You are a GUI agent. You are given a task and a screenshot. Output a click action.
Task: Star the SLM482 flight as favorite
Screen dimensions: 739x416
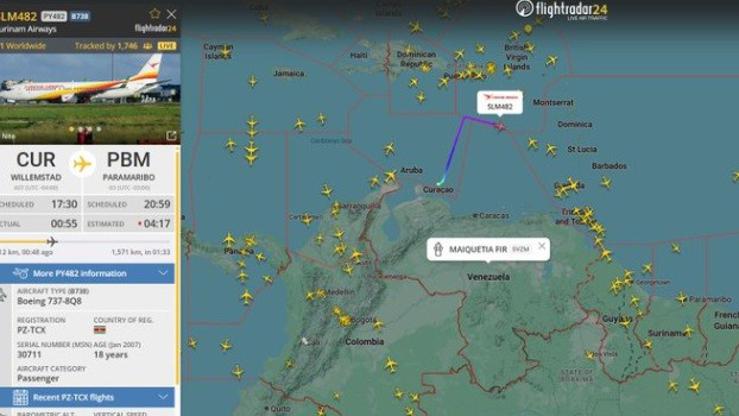tap(155, 14)
